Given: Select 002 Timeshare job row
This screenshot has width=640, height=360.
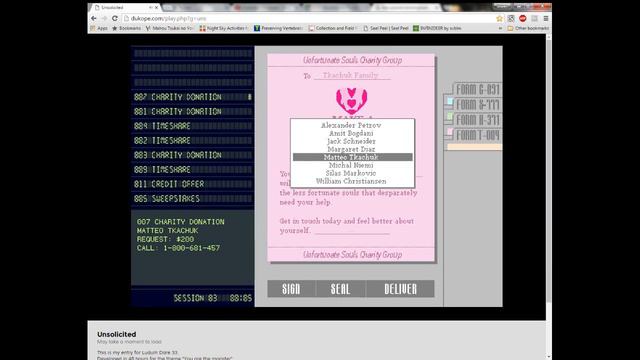Looking at the screenshot, I should tap(192, 140).
